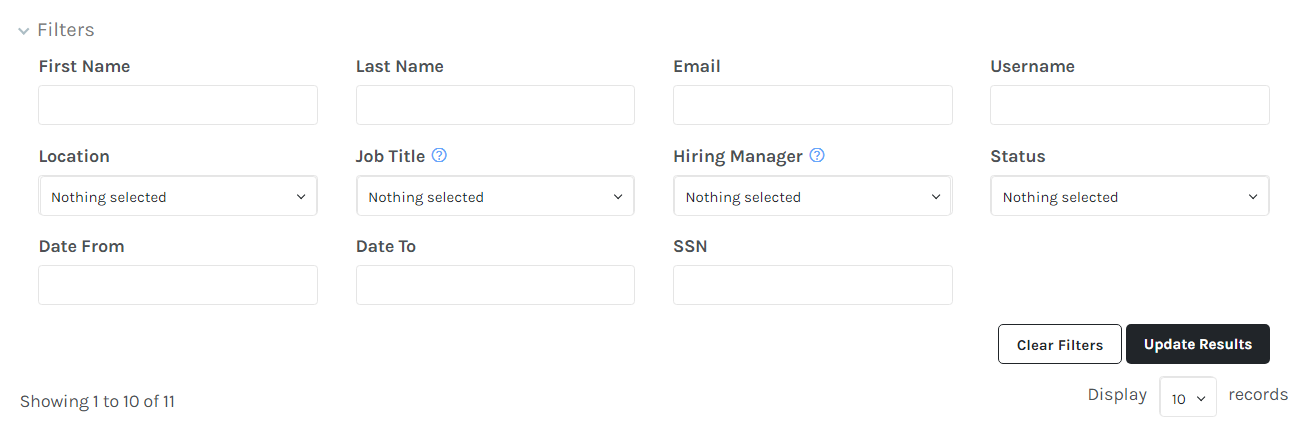The image size is (1303, 425).
Task: Open the Job Title help icon
Action: point(439,156)
